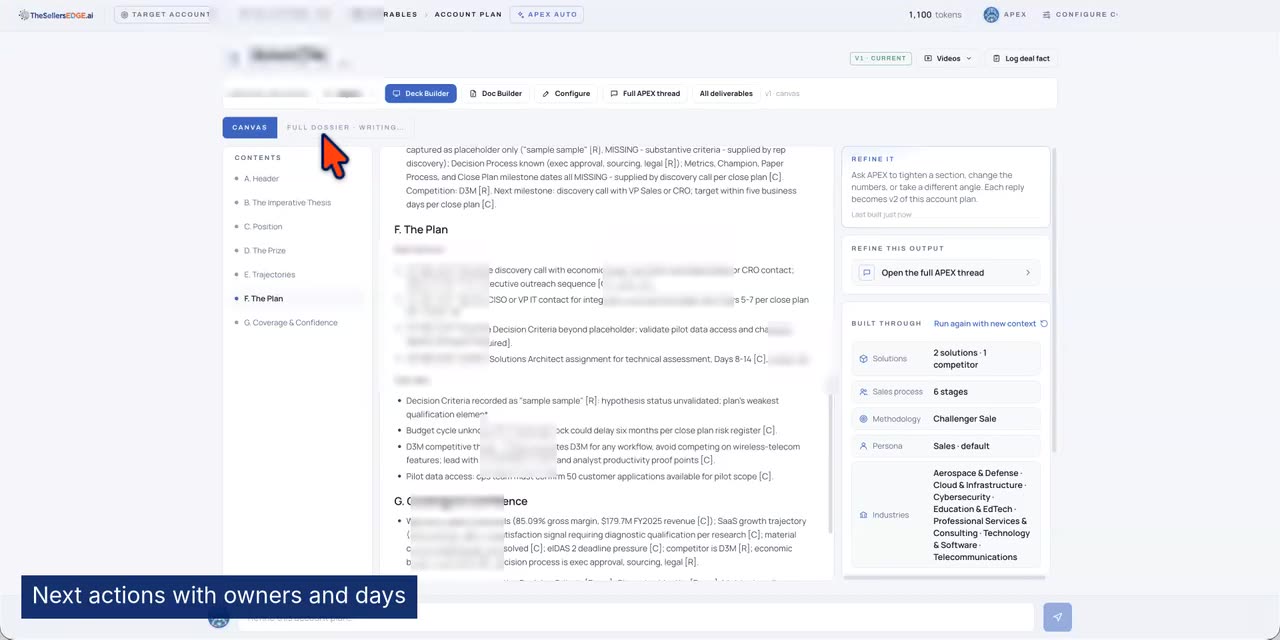This screenshot has height=640, width=1280.
Task: Click the Challenger Sale value
Action: click(x=965, y=419)
